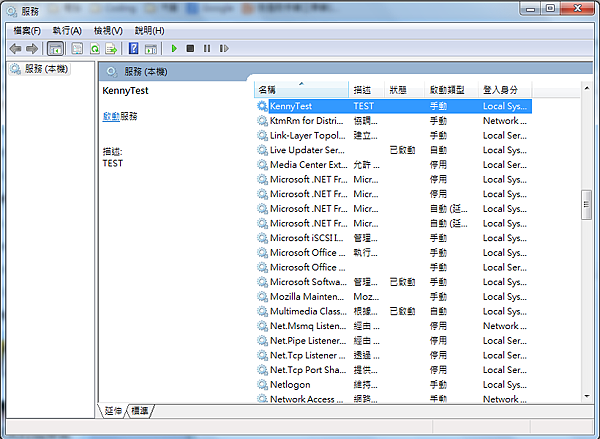
Task: Click the gear icon of Microsoft iSCSI I... row
Action: 262,238
